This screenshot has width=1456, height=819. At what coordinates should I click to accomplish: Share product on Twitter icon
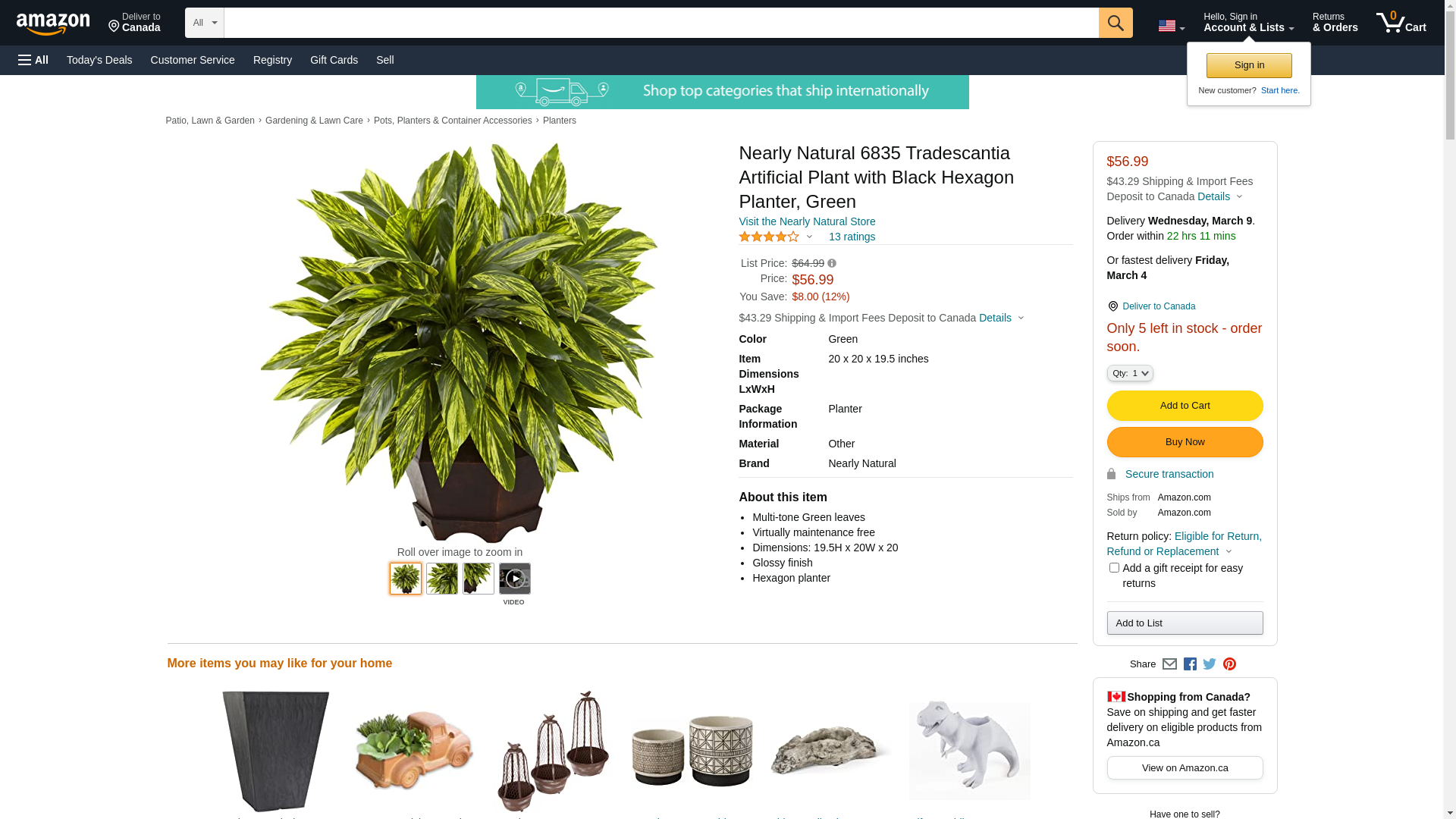[1210, 664]
